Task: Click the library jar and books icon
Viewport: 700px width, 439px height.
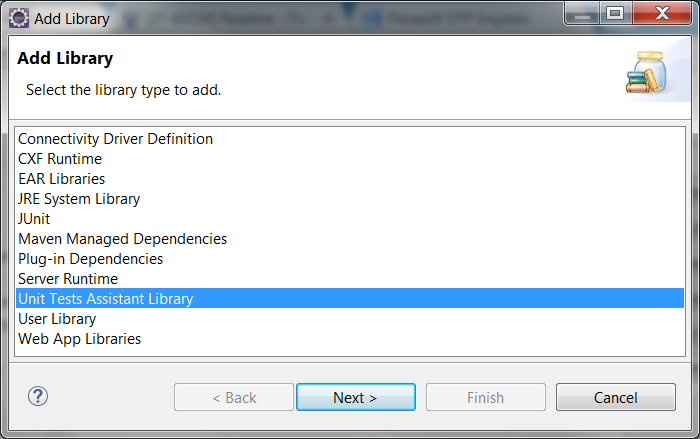Action: pyautogui.click(x=647, y=73)
